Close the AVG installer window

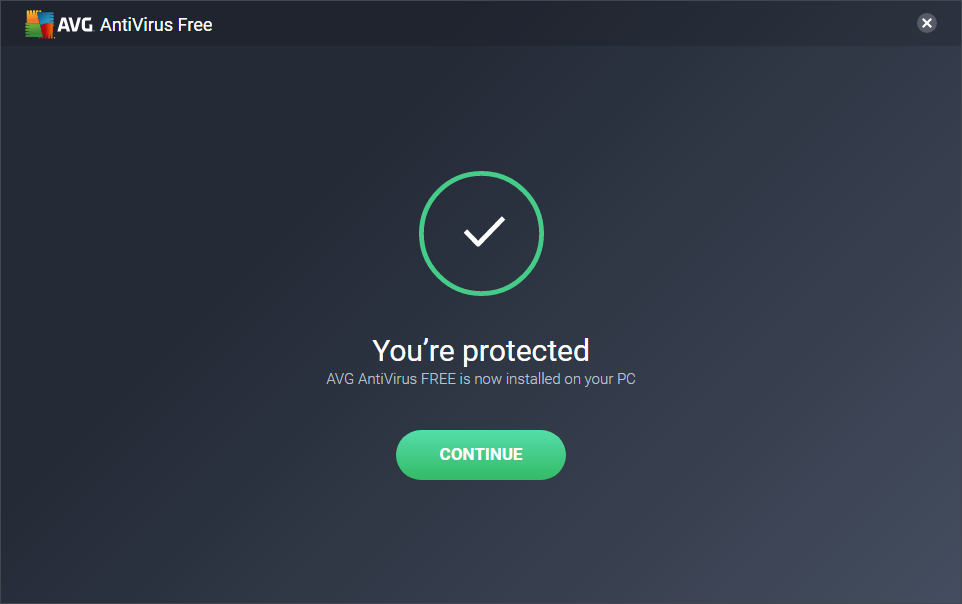[927, 23]
